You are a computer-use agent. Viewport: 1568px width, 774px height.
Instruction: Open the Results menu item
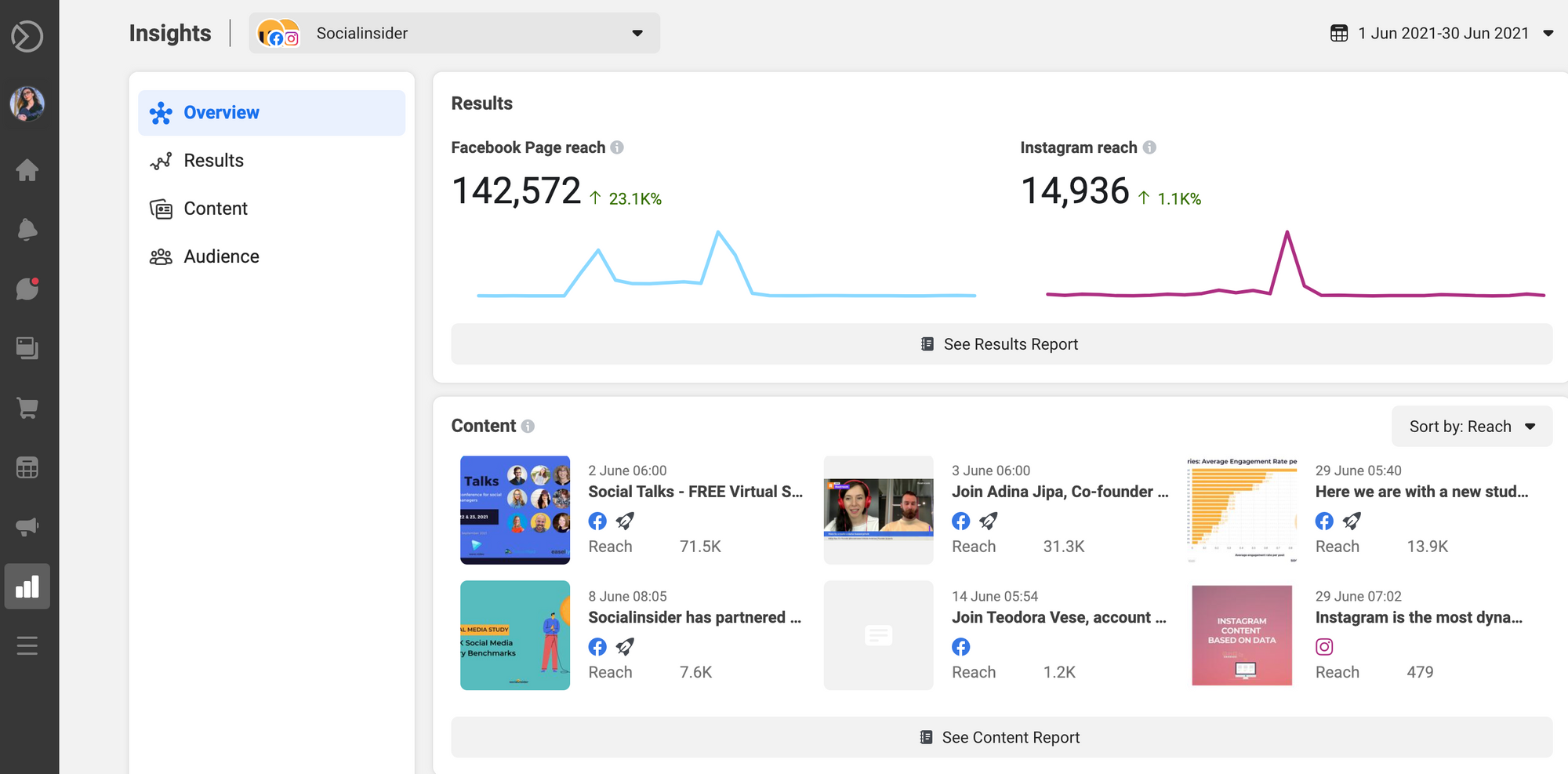point(271,161)
